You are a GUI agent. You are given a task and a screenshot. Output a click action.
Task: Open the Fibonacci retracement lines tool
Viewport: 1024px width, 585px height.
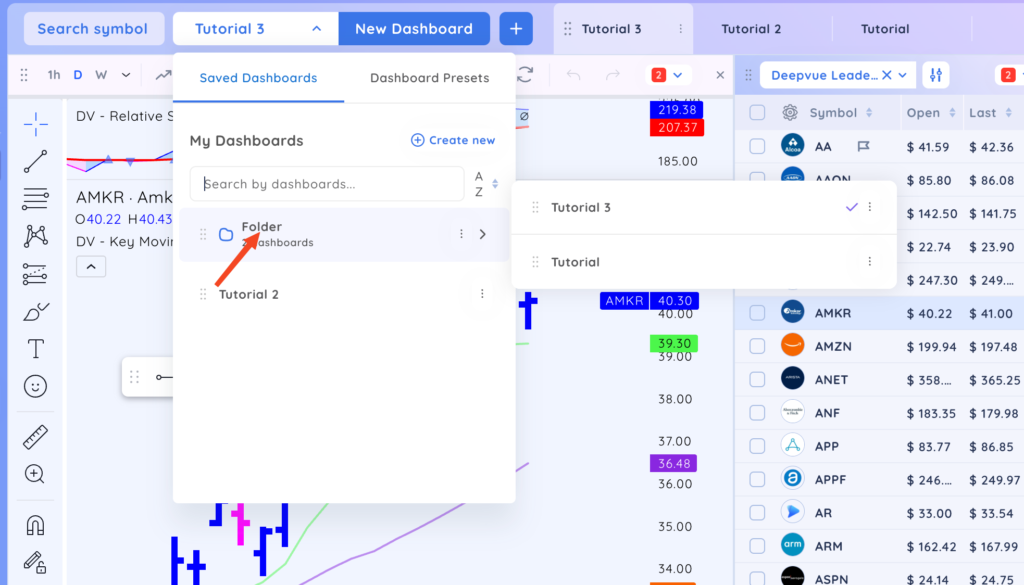[35, 198]
